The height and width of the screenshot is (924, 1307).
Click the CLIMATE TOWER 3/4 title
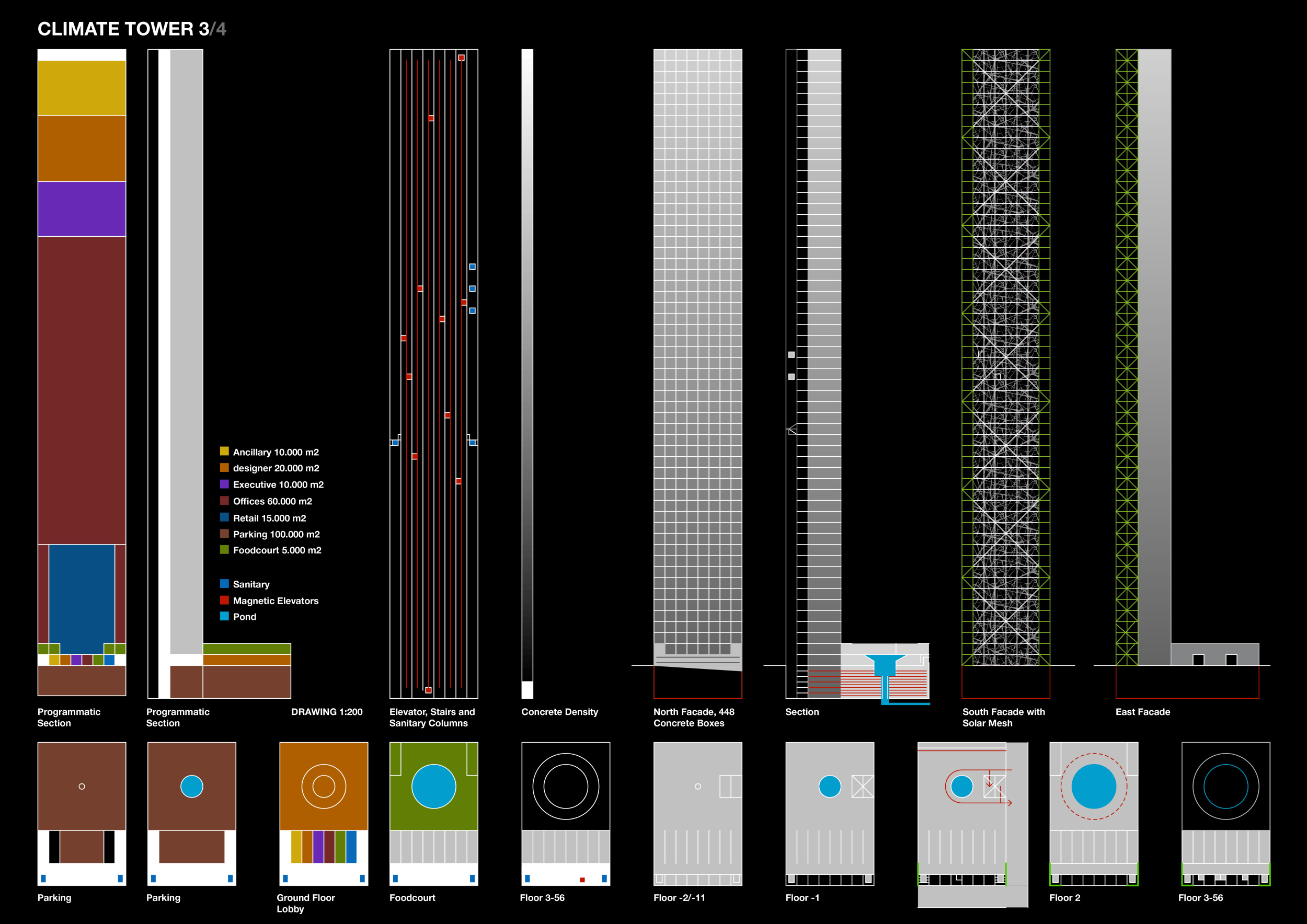click(132, 29)
